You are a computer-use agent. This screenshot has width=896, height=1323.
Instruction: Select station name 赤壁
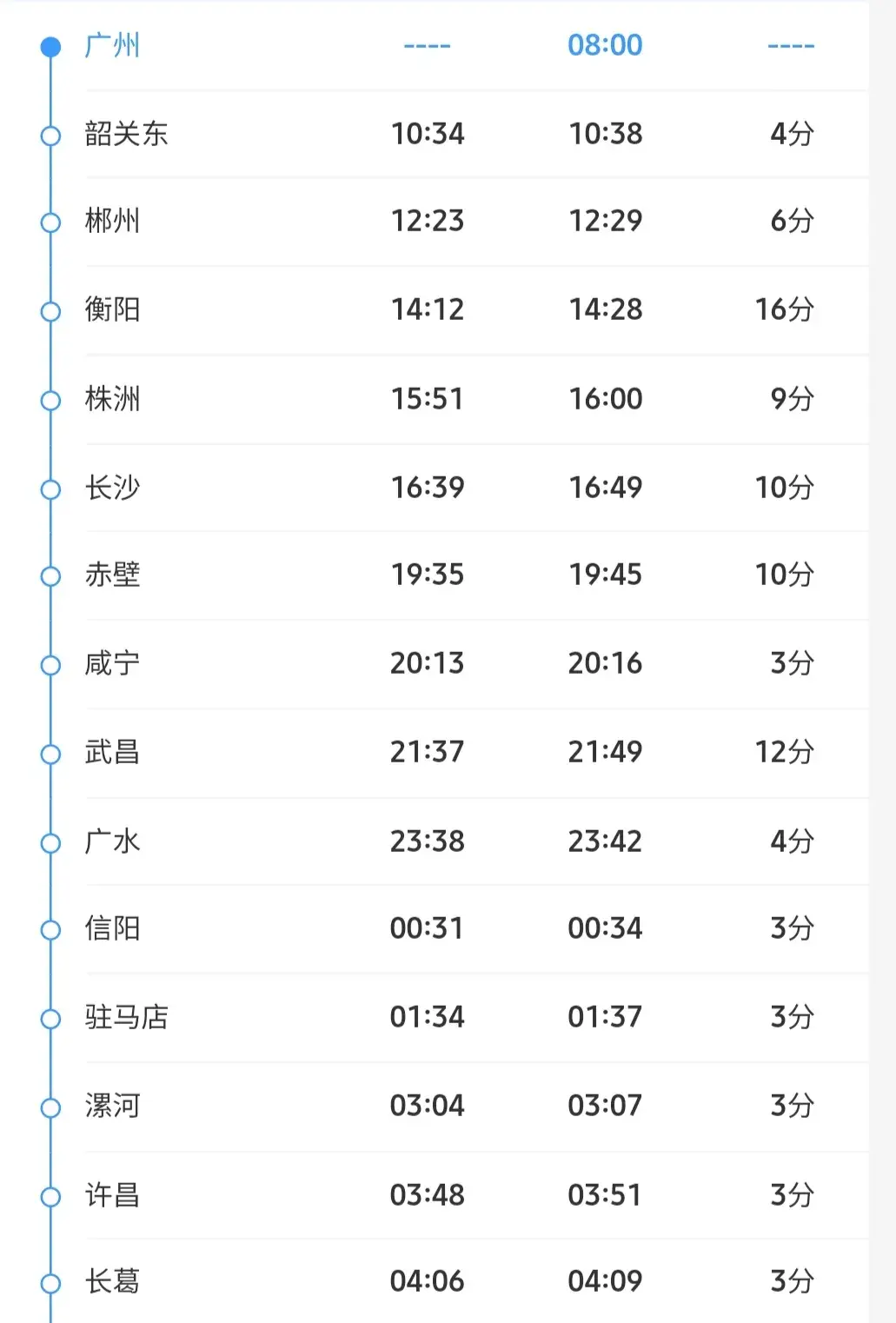[112, 575]
